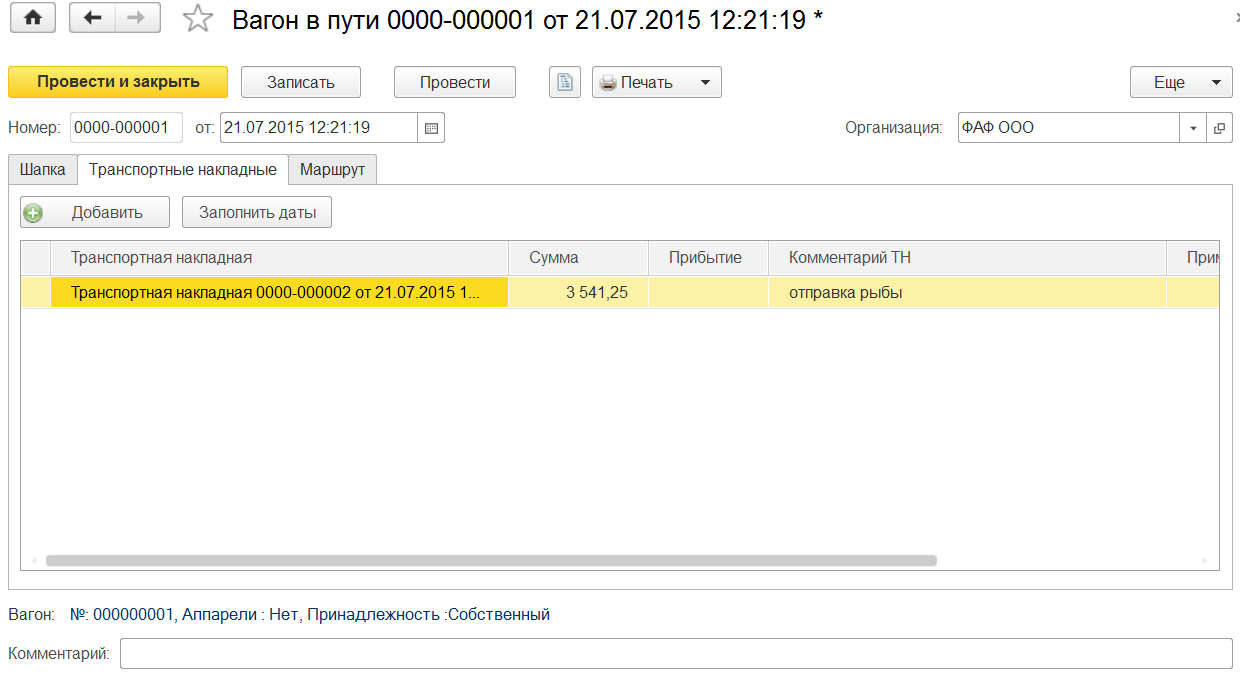Switch to the Шапка tab

(43, 170)
